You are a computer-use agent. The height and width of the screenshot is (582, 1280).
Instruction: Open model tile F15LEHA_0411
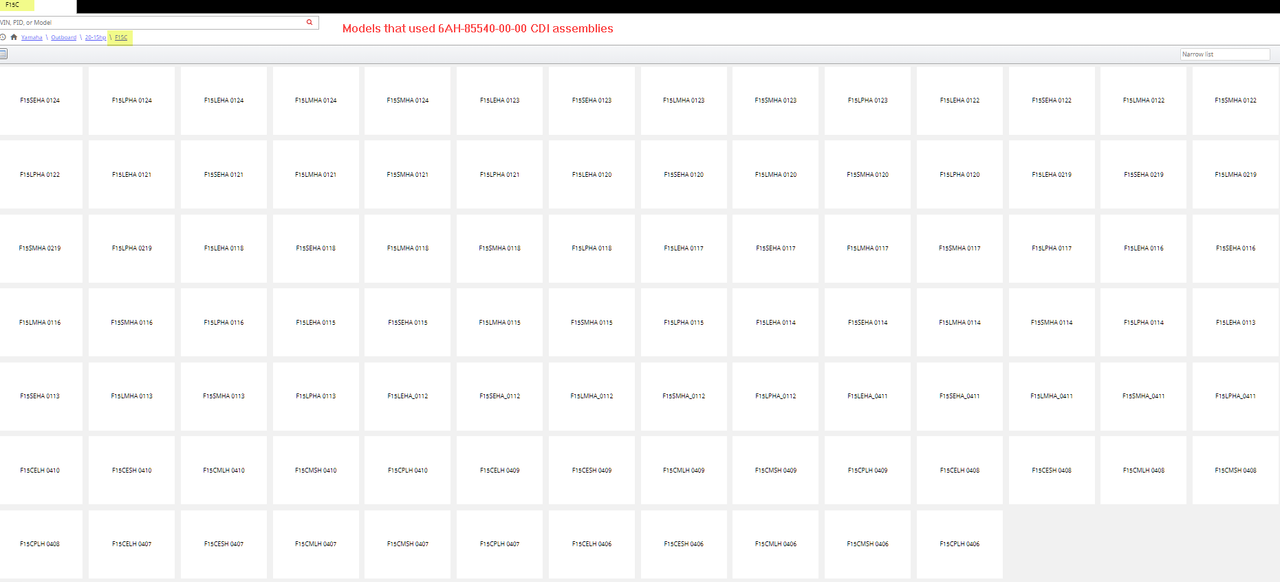point(868,396)
